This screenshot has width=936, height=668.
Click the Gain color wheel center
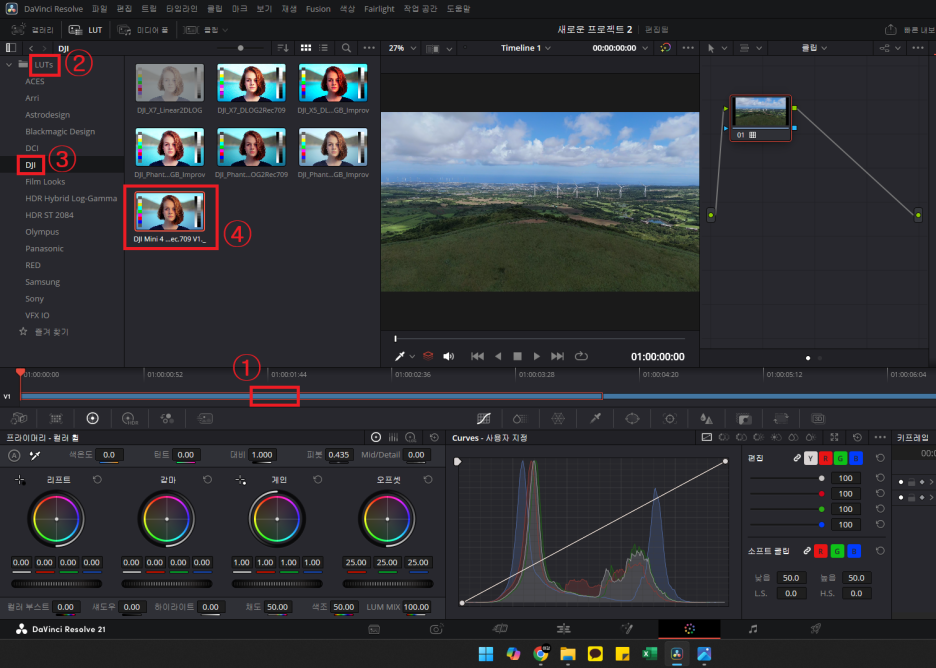tap(277, 519)
